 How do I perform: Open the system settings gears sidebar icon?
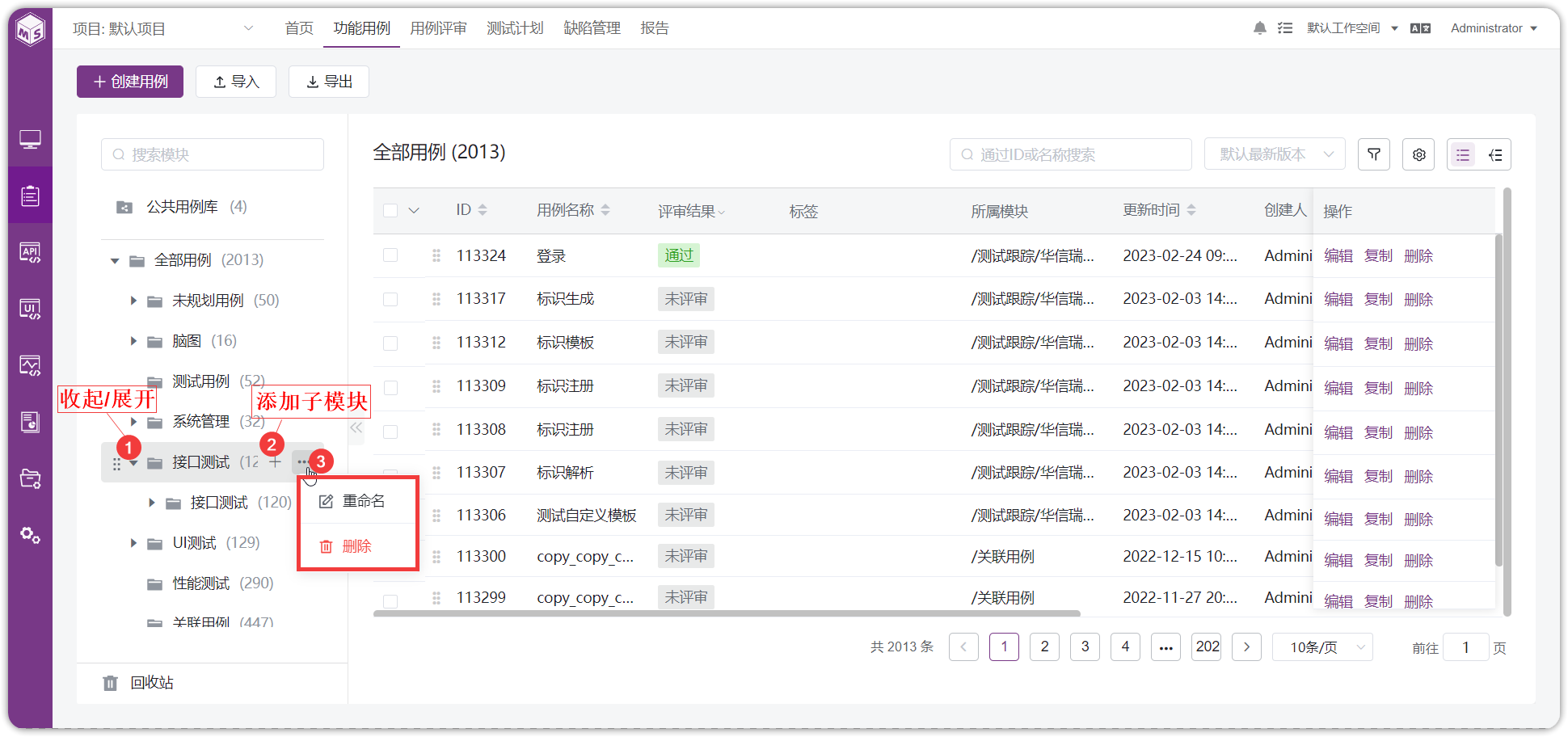click(31, 535)
